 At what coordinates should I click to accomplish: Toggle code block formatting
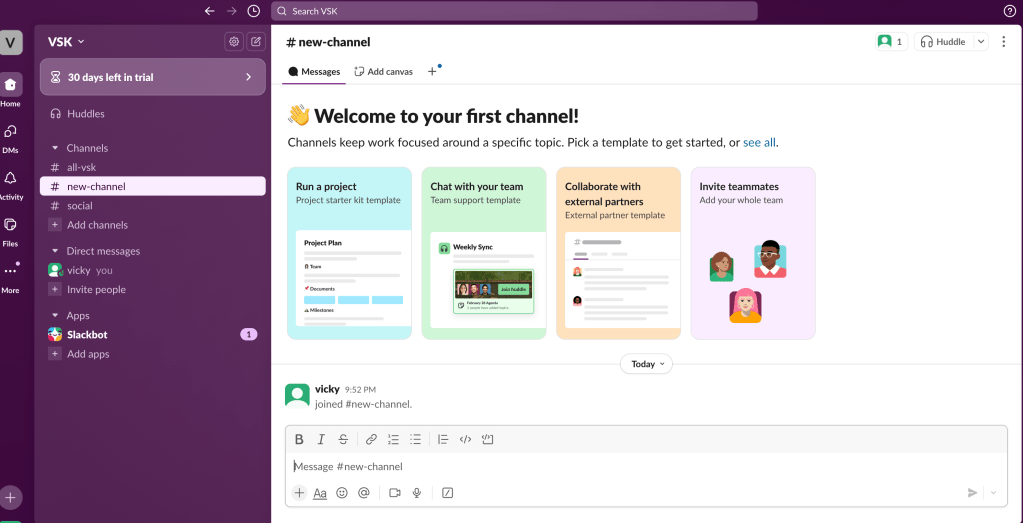pyautogui.click(x=488, y=439)
